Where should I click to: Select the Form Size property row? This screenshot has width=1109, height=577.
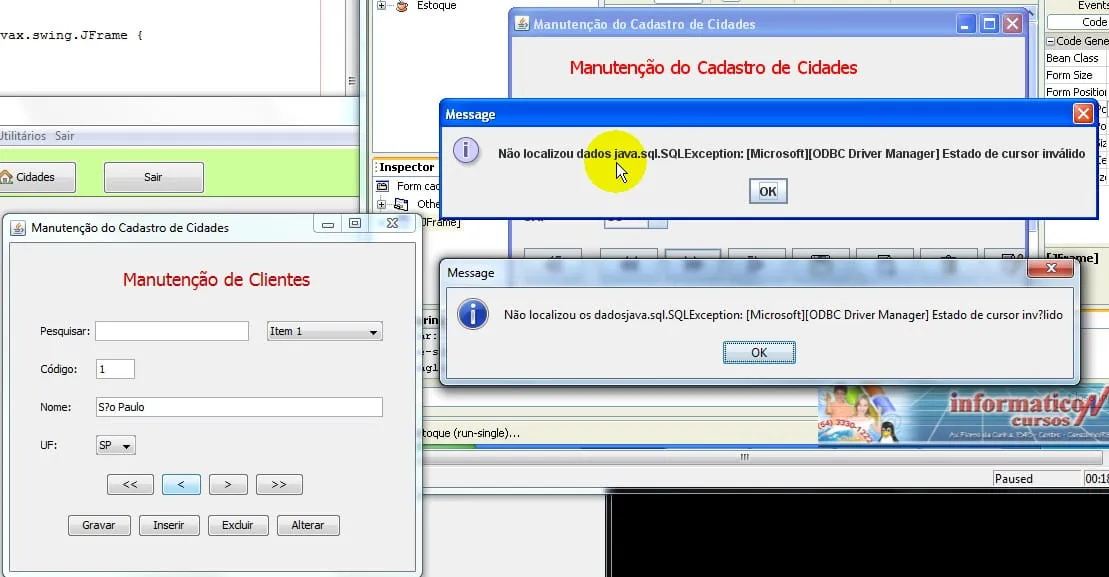click(x=1076, y=75)
